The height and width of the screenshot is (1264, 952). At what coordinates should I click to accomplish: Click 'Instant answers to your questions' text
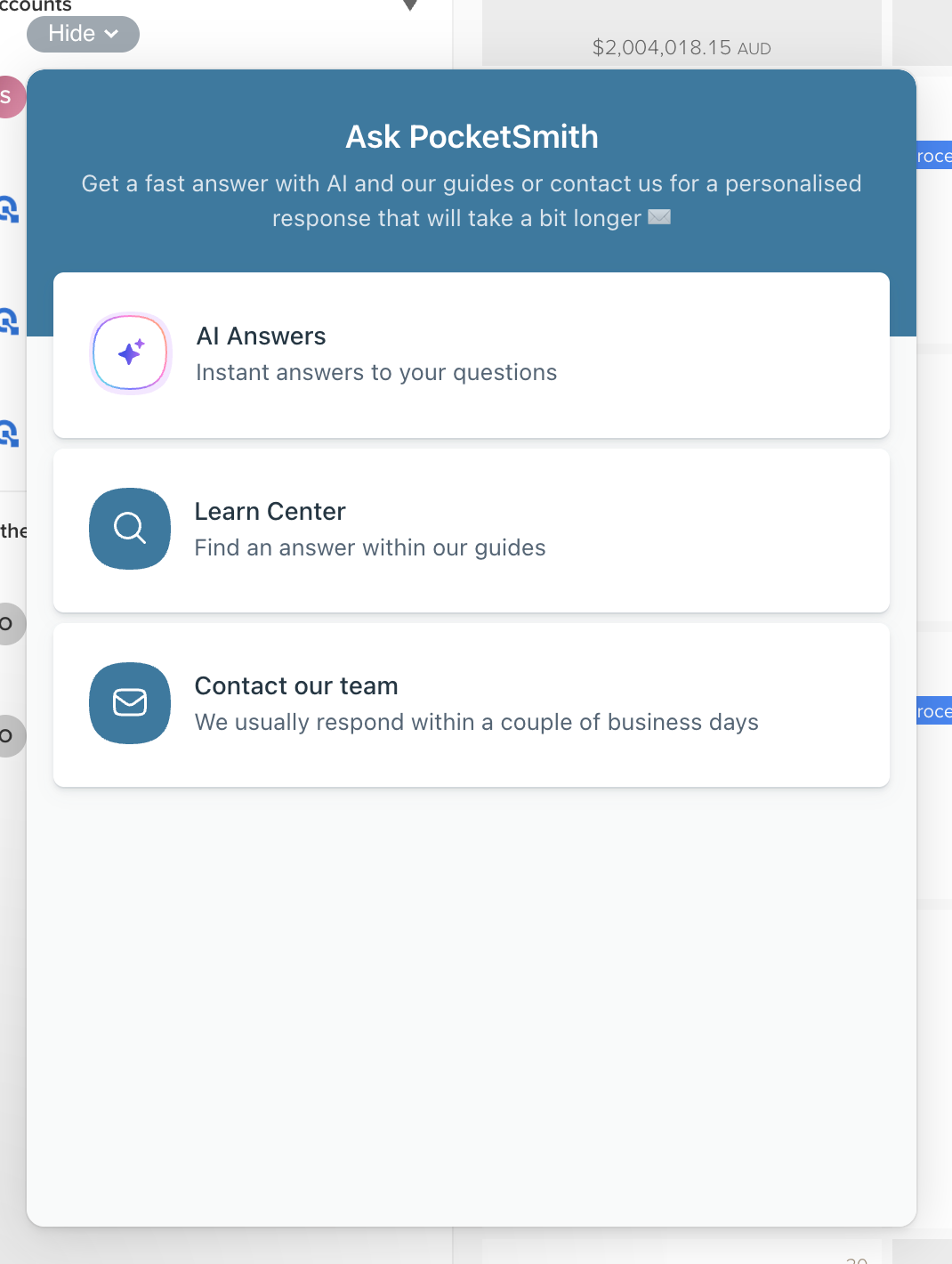376,372
